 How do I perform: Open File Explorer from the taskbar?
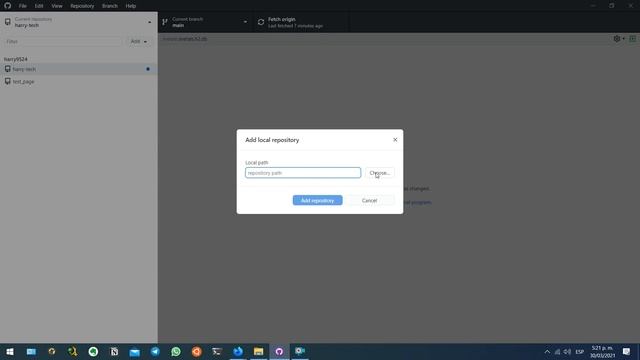tap(259, 351)
